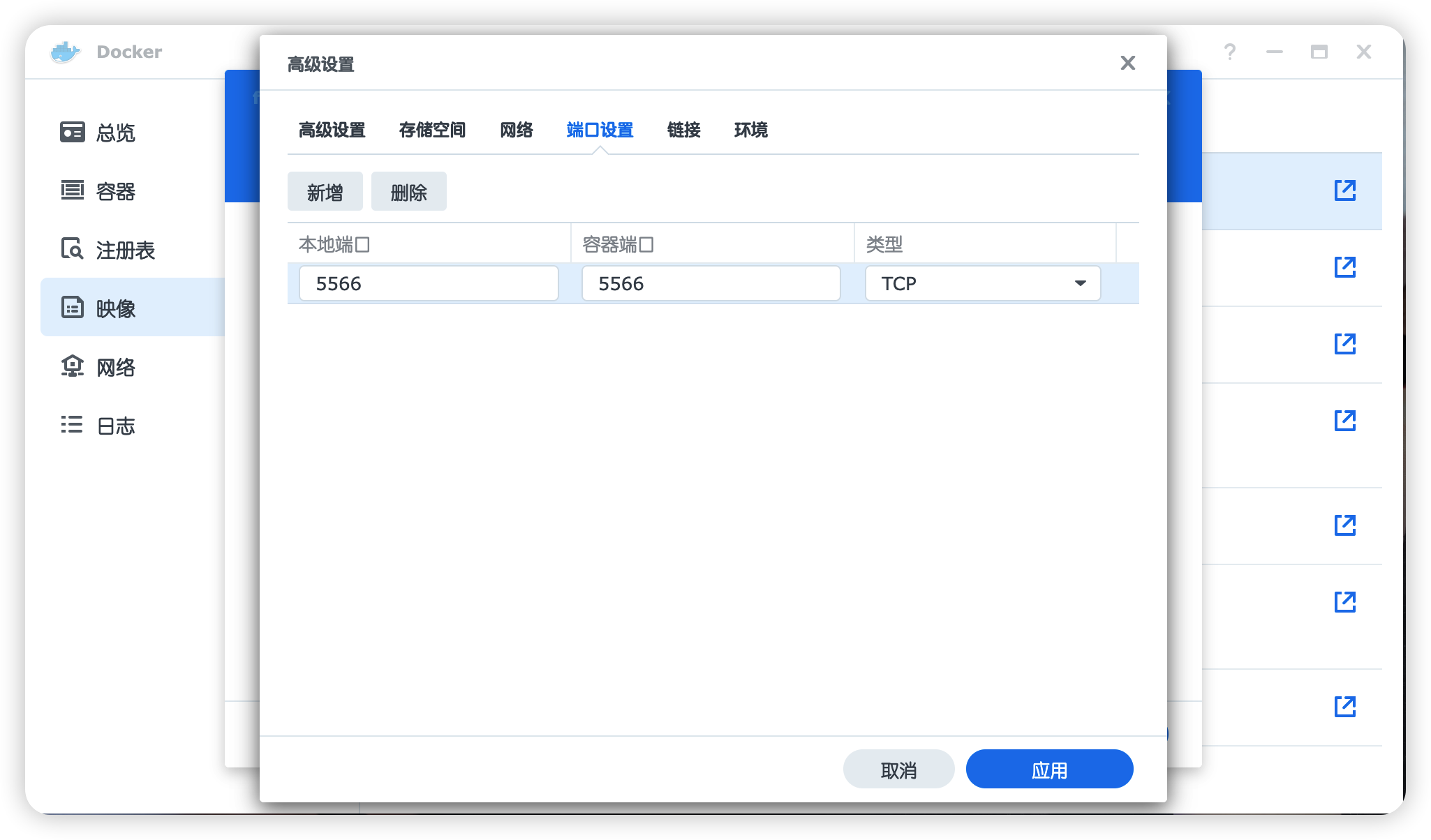The height and width of the screenshot is (840, 1431).
Task: Minimize the Docker window
Action: pyautogui.click(x=1275, y=52)
